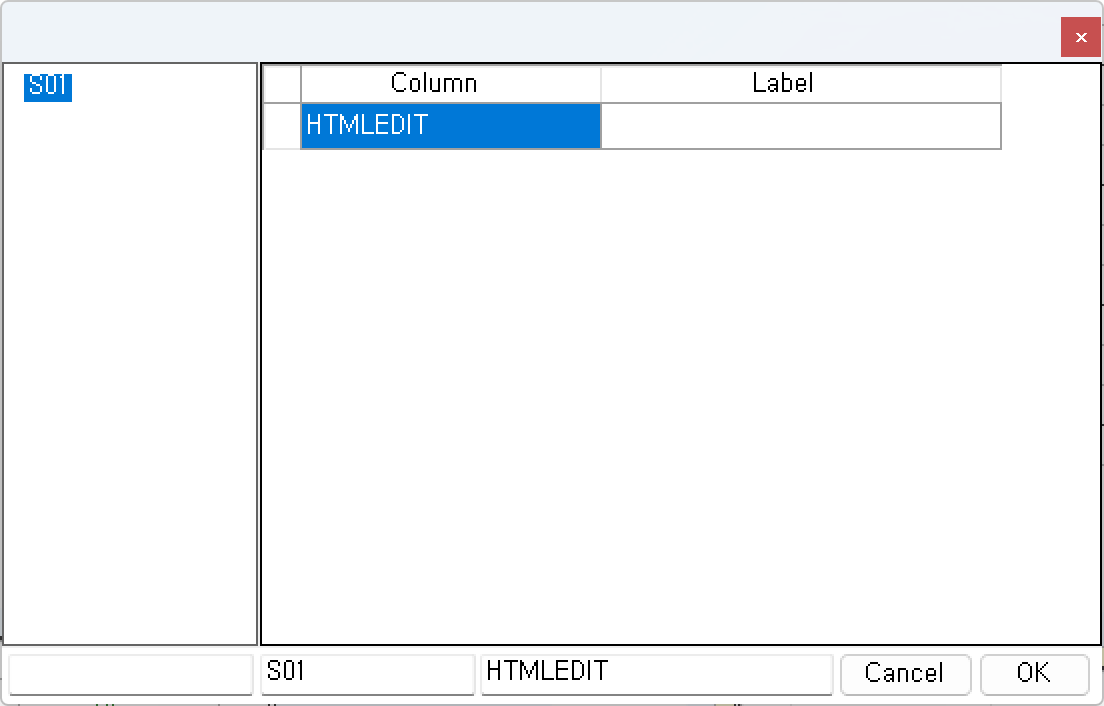1104x706 pixels.
Task: Select the HTMLEDIT cell in the grid
Action: [x=450, y=126]
